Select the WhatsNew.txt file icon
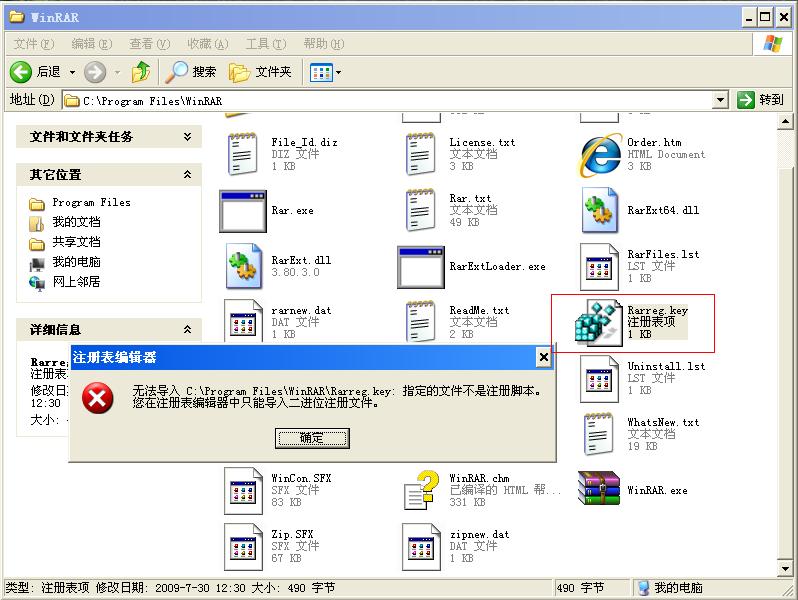798x600 pixels. [598, 434]
